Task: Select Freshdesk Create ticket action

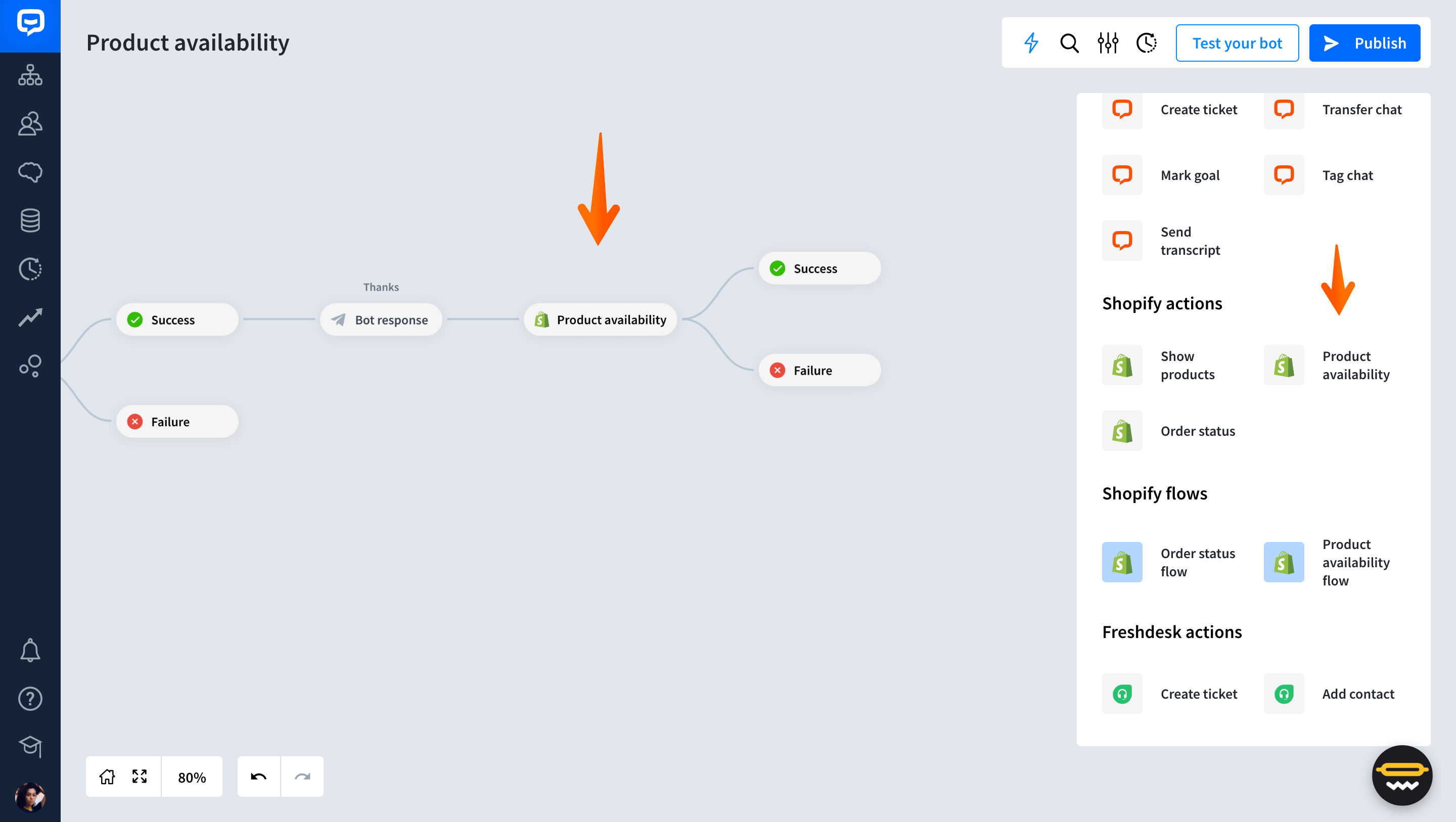Action: tap(1169, 694)
